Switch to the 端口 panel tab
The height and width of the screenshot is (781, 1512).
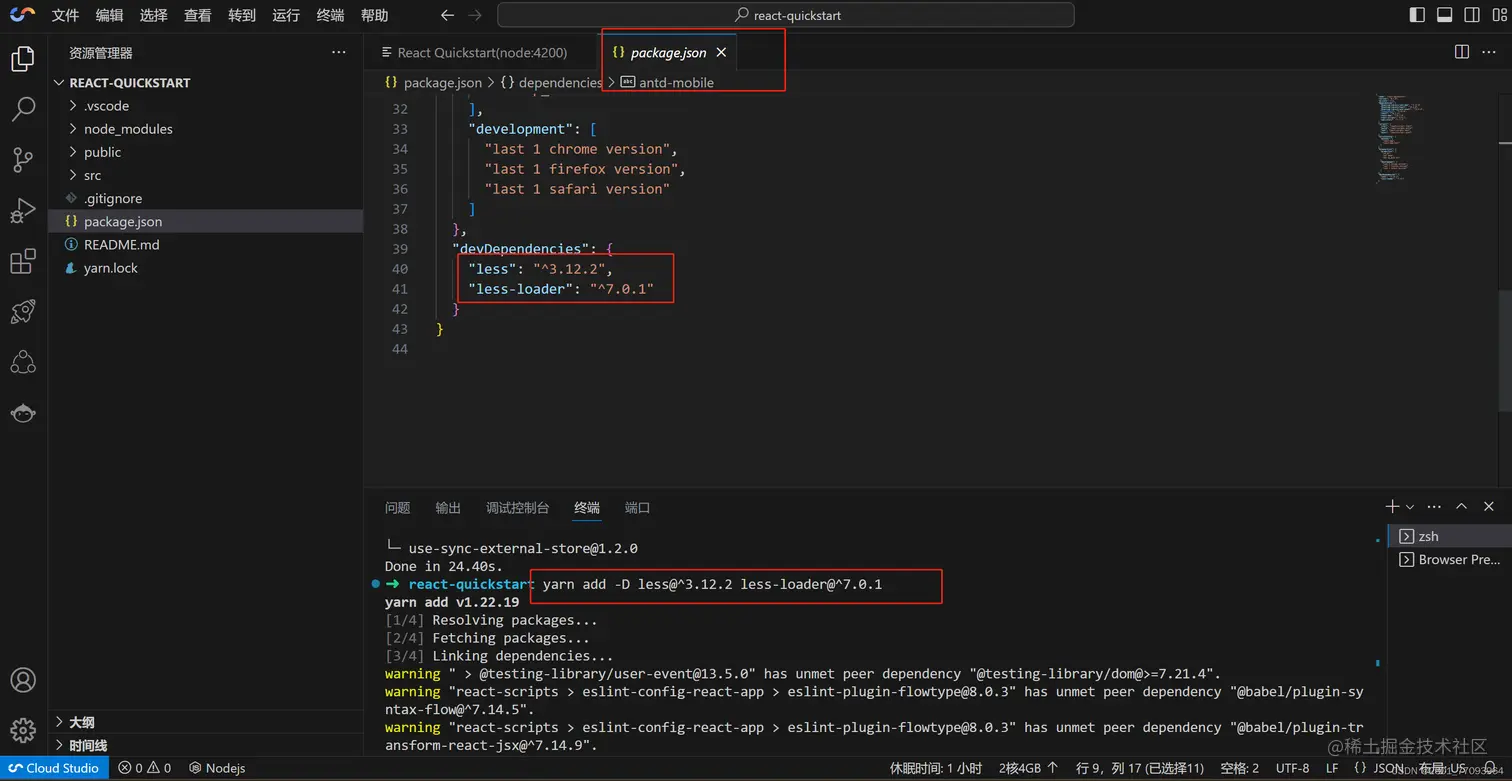[x=637, y=507]
